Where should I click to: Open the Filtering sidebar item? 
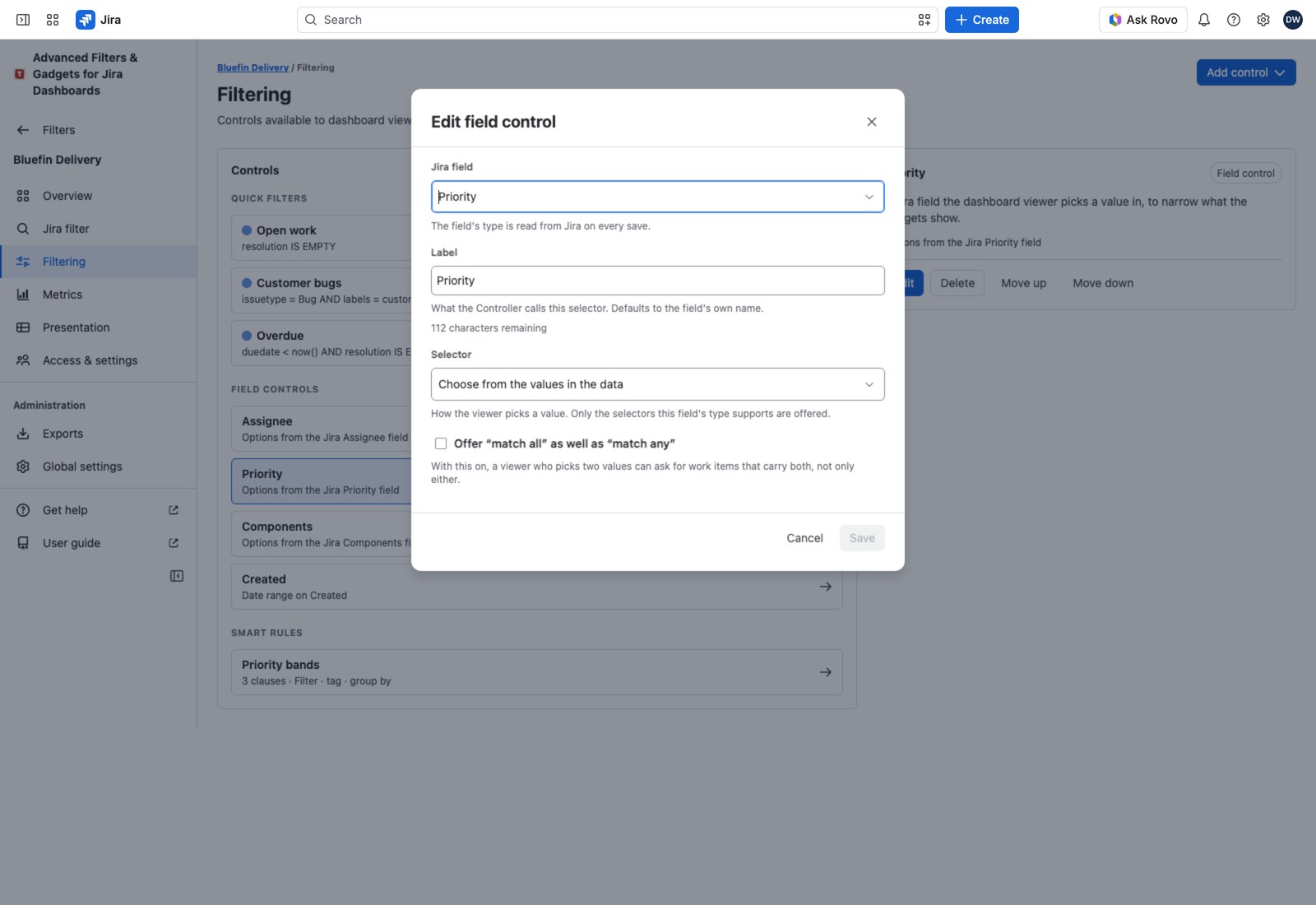coord(99,262)
